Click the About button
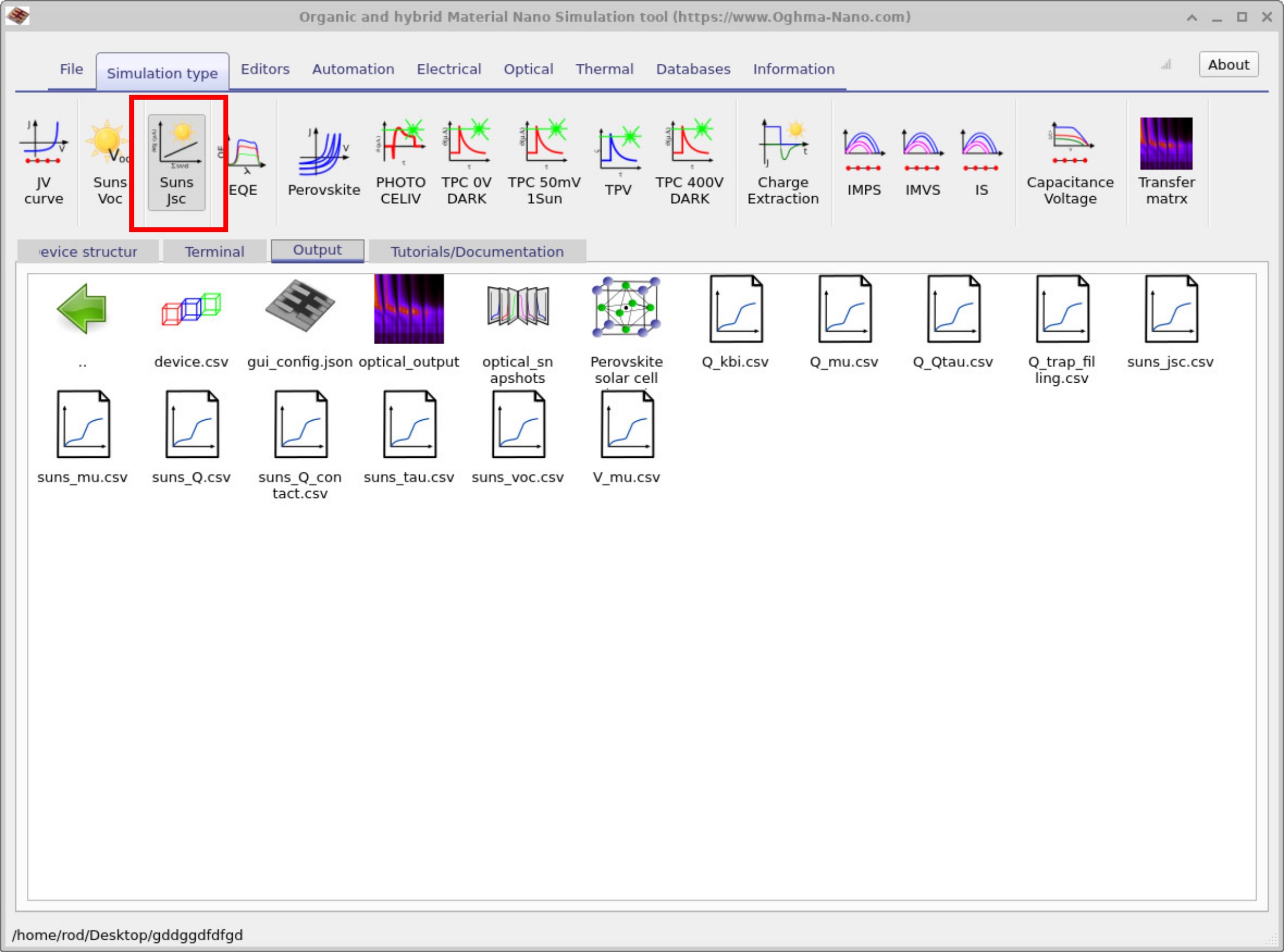The image size is (1284, 952). click(1228, 64)
